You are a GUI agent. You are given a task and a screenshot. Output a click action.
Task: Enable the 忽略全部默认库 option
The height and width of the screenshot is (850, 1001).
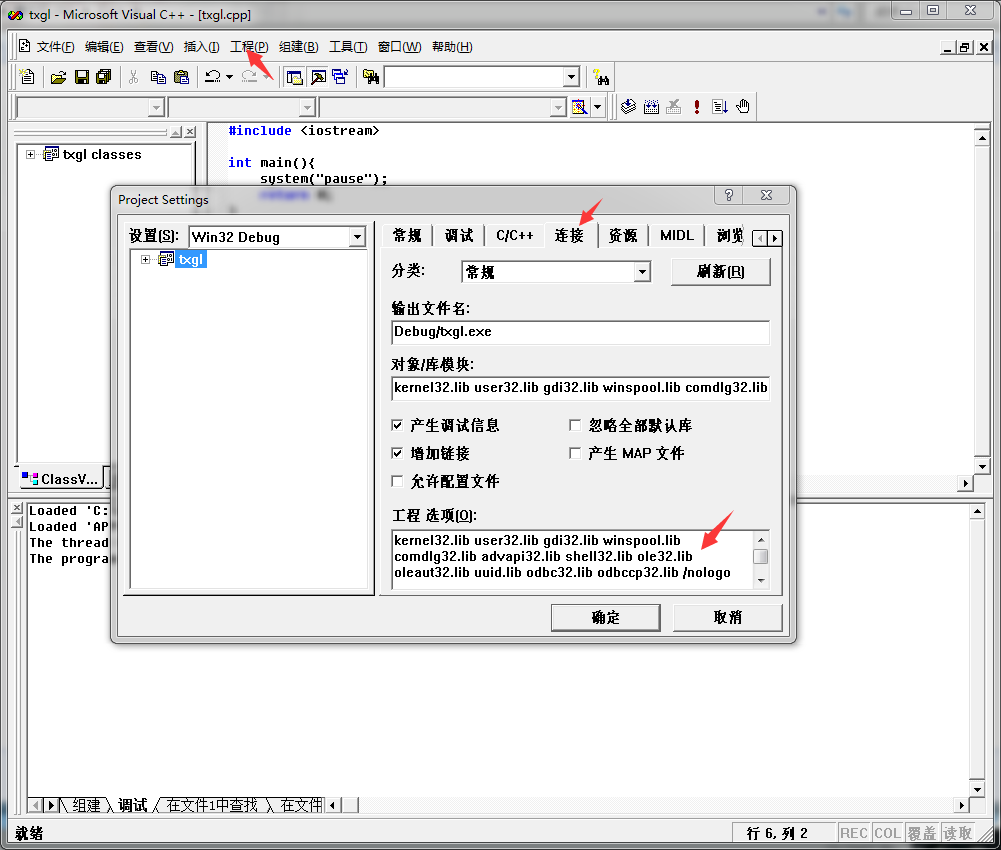575,425
